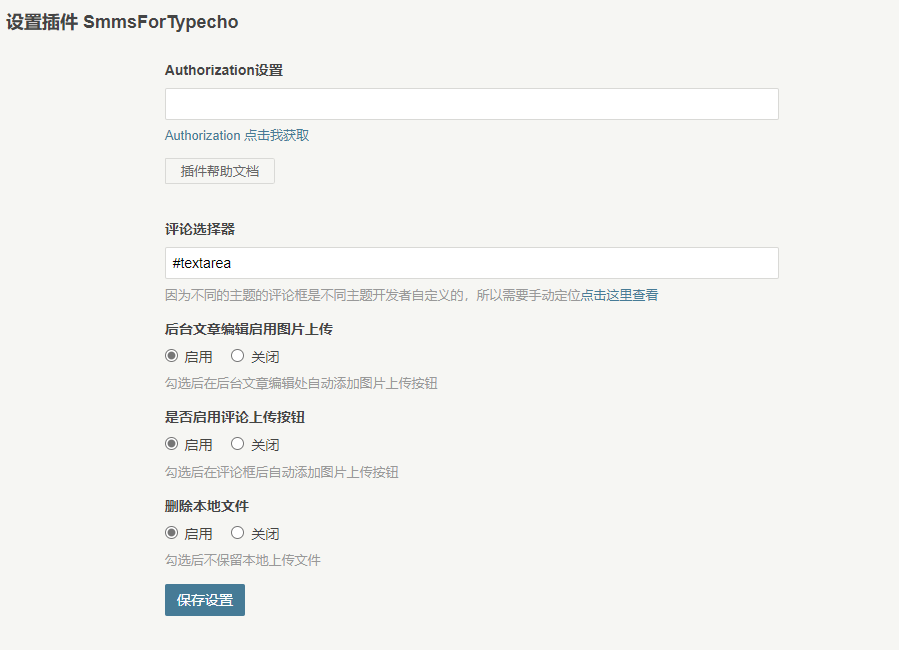Screen dimensions: 899x650
Task: Click the 评论选择器 label
Action: click(x=200, y=229)
